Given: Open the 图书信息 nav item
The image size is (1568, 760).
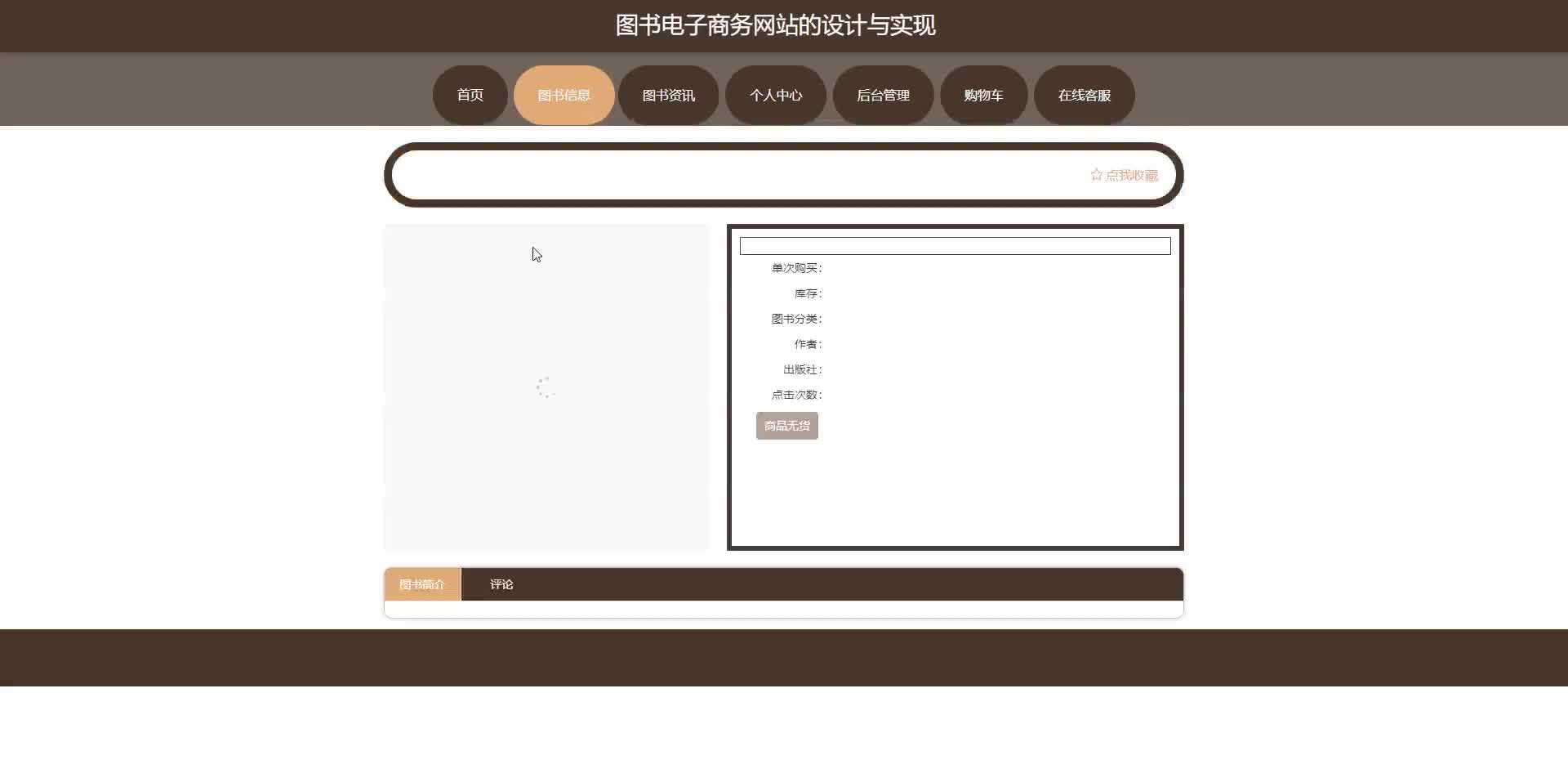Looking at the screenshot, I should pos(563,95).
